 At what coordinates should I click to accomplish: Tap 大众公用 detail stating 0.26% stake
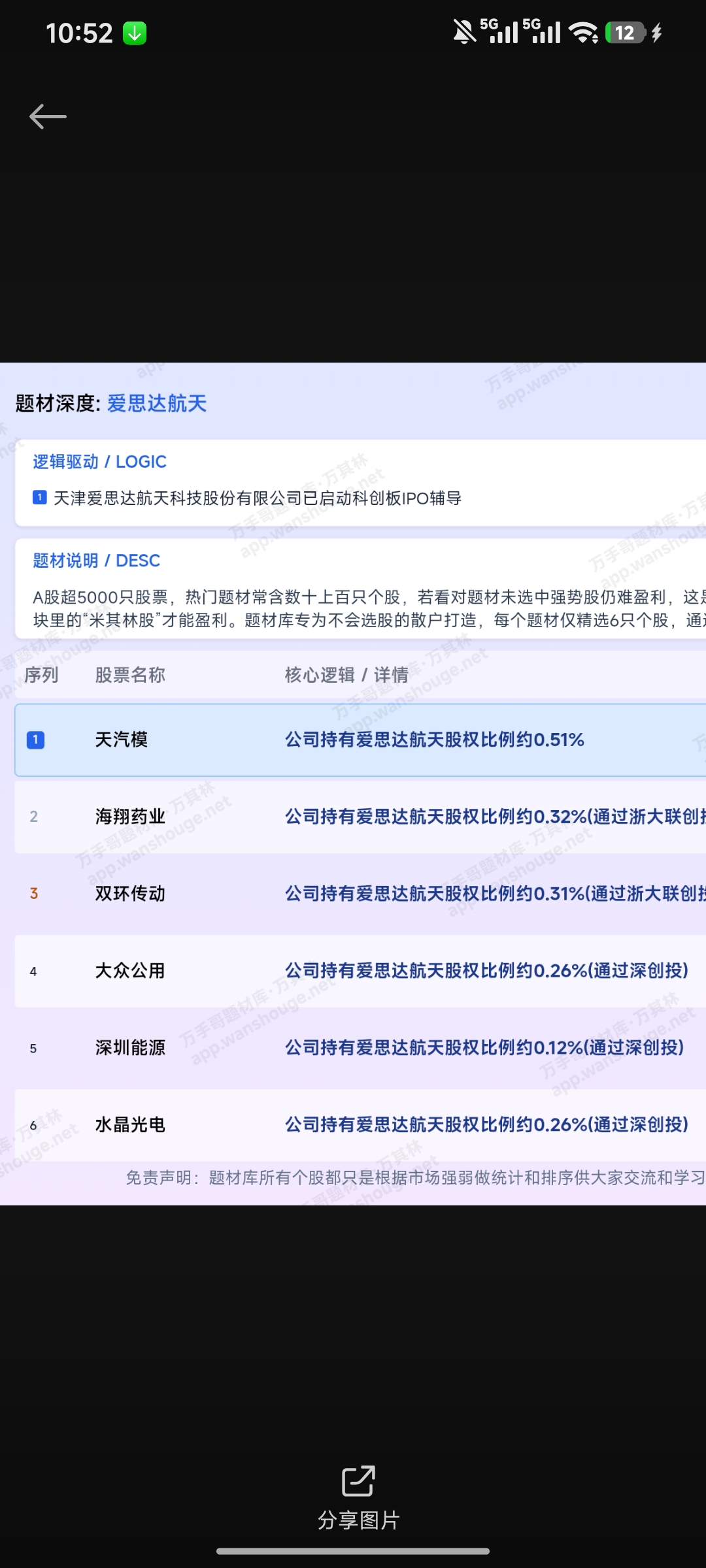(x=487, y=971)
